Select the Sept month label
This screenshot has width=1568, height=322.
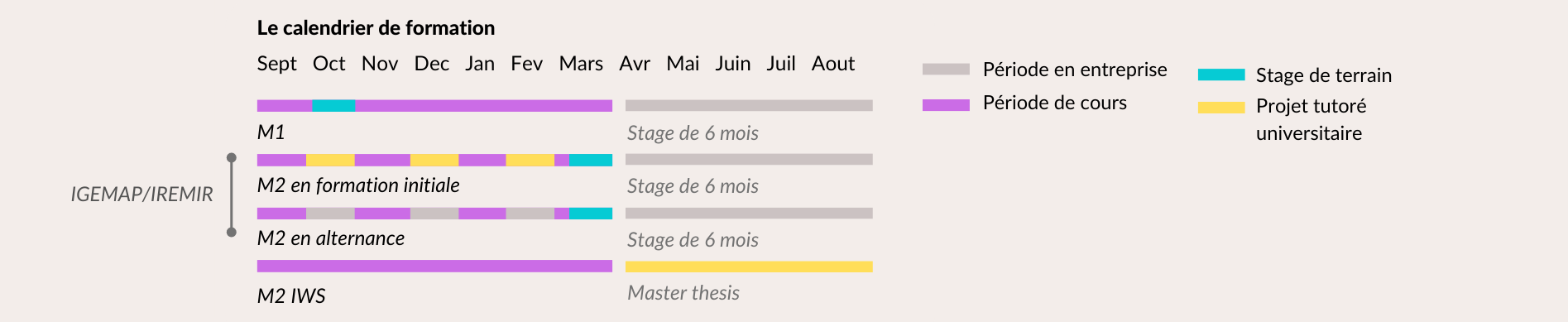coord(276,64)
